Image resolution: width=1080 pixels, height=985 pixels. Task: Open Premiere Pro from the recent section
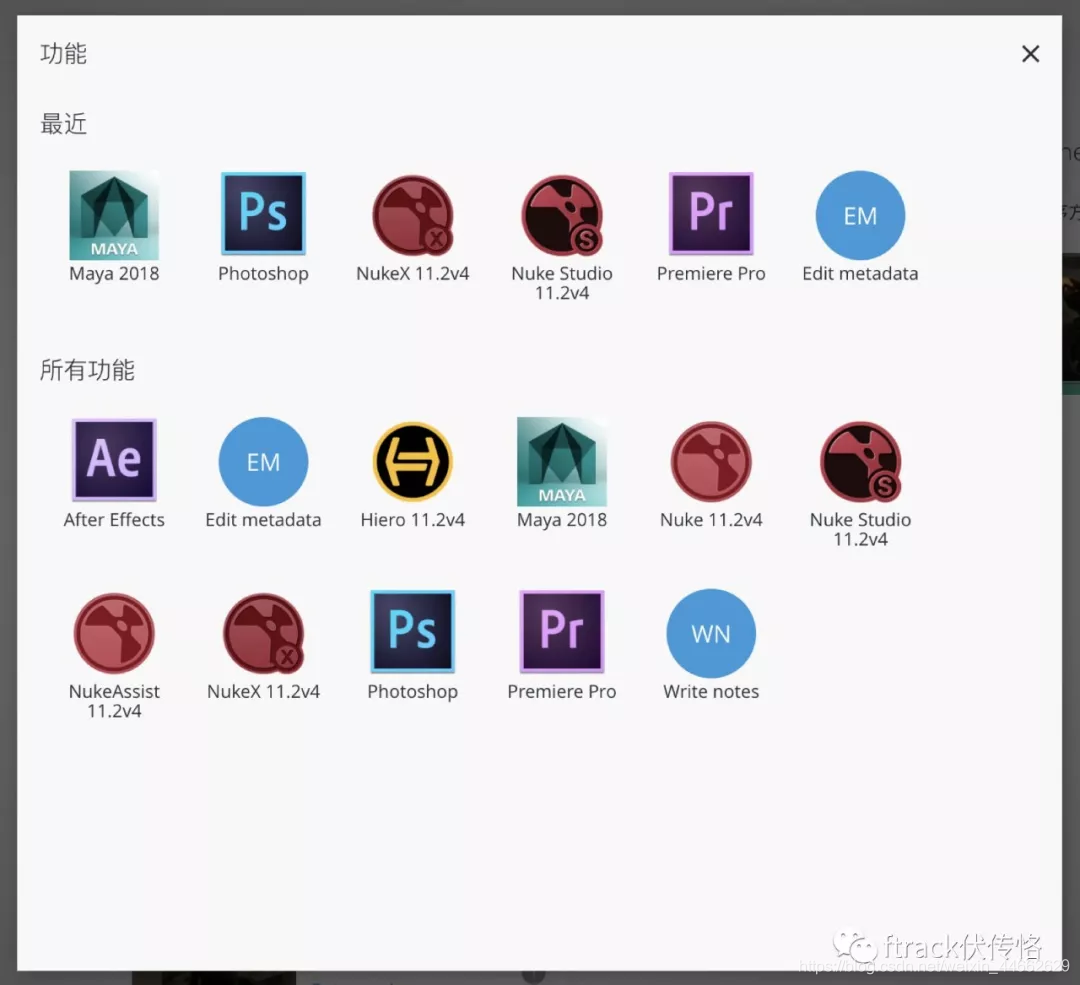[710, 213]
